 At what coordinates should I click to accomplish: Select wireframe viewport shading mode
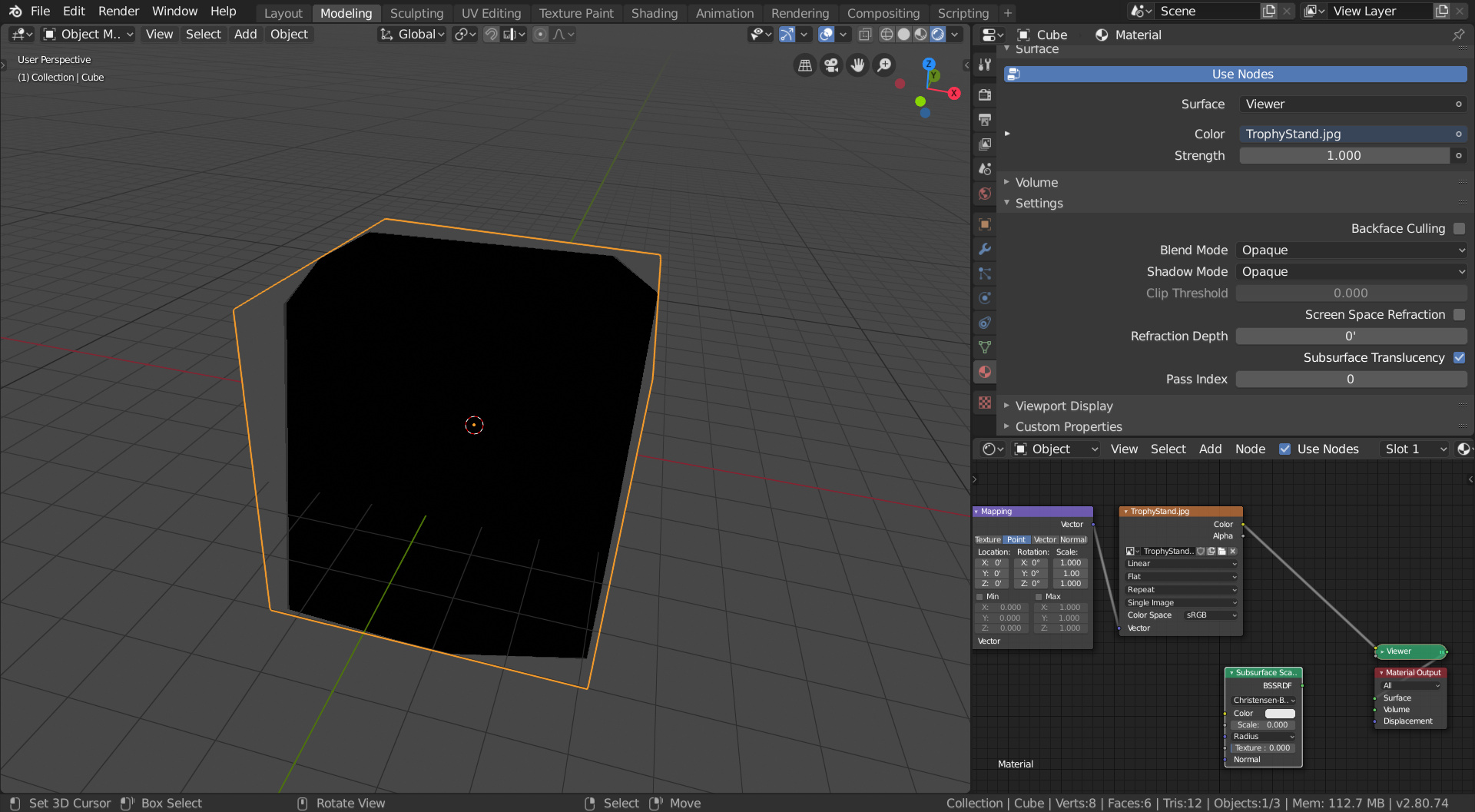887,35
